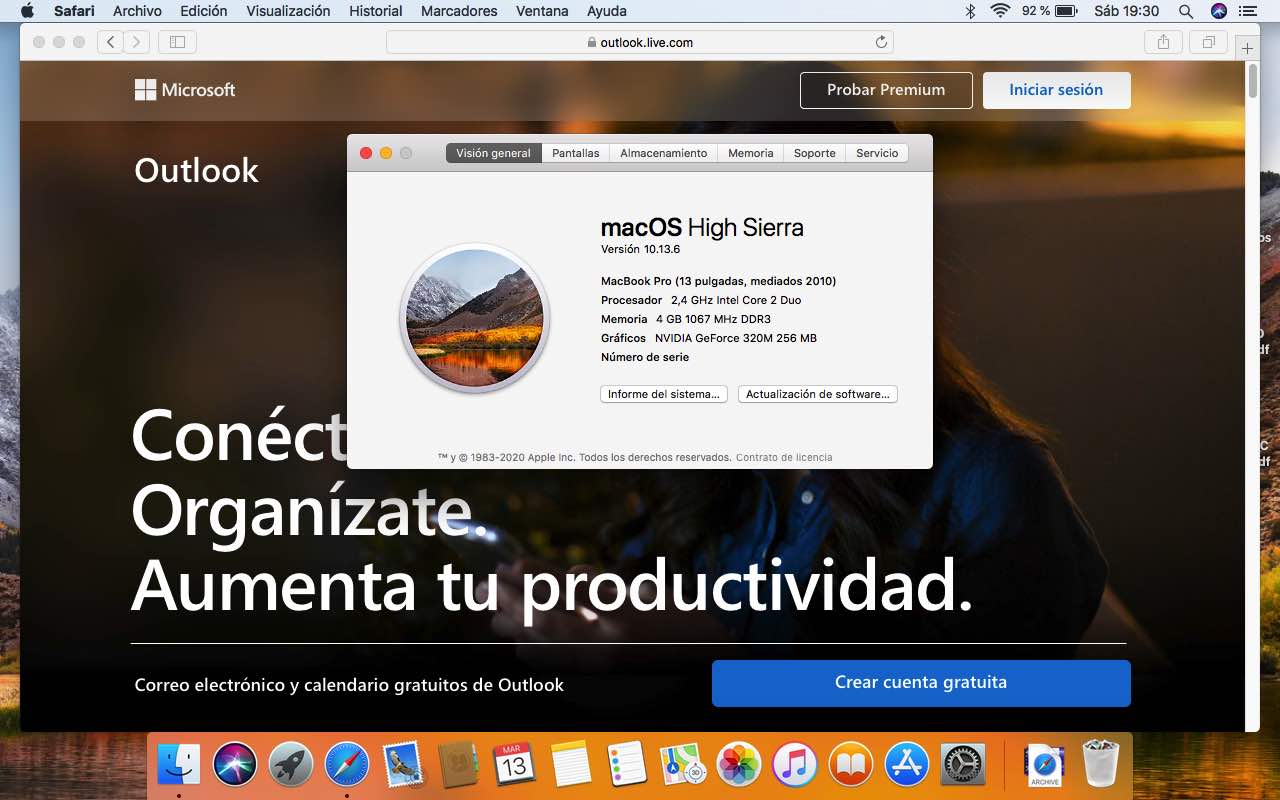1280x800 pixels.
Task: Add a new Safari tab
Action: click(x=1247, y=47)
